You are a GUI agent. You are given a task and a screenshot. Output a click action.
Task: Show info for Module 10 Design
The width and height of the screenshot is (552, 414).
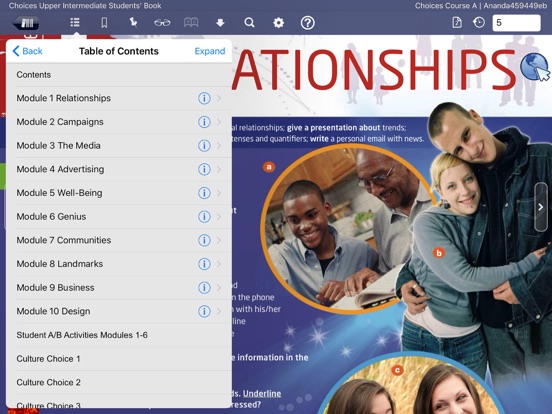pyautogui.click(x=204, y=311)
